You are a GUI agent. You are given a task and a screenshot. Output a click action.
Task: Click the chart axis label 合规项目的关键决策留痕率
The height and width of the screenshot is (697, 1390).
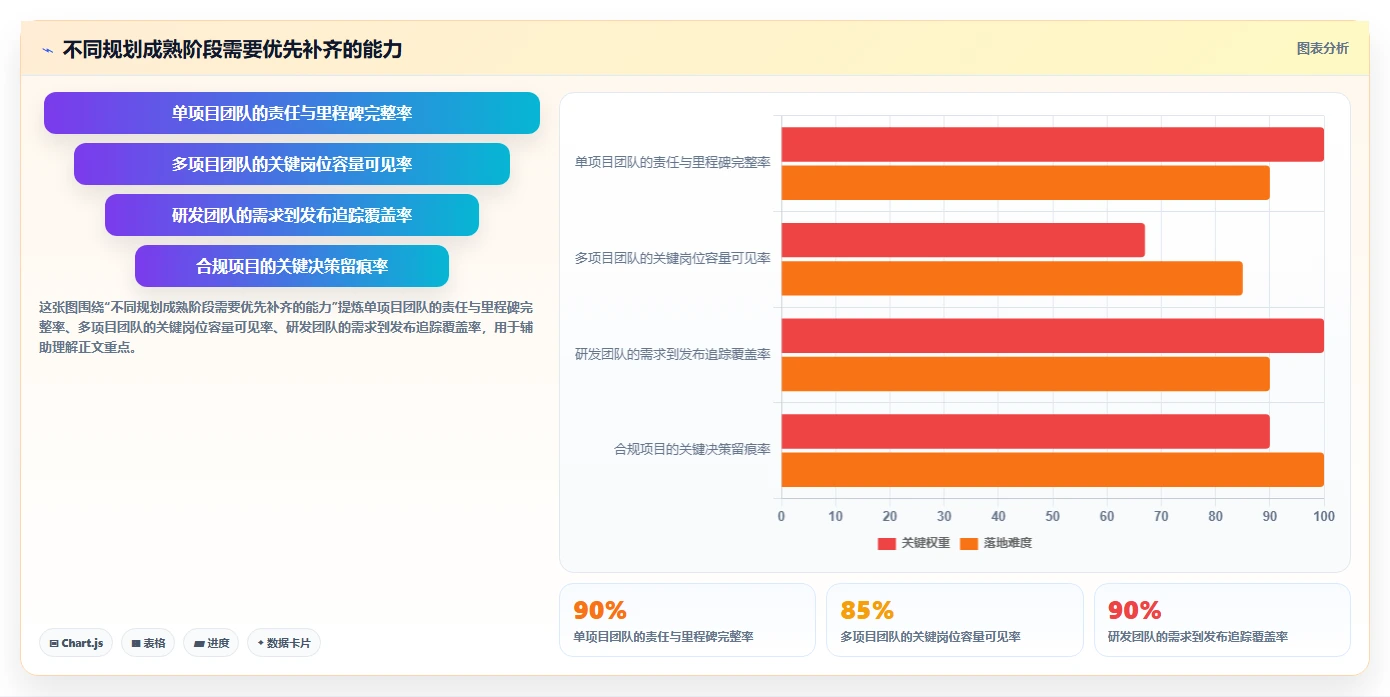click(x=692, y=449)
